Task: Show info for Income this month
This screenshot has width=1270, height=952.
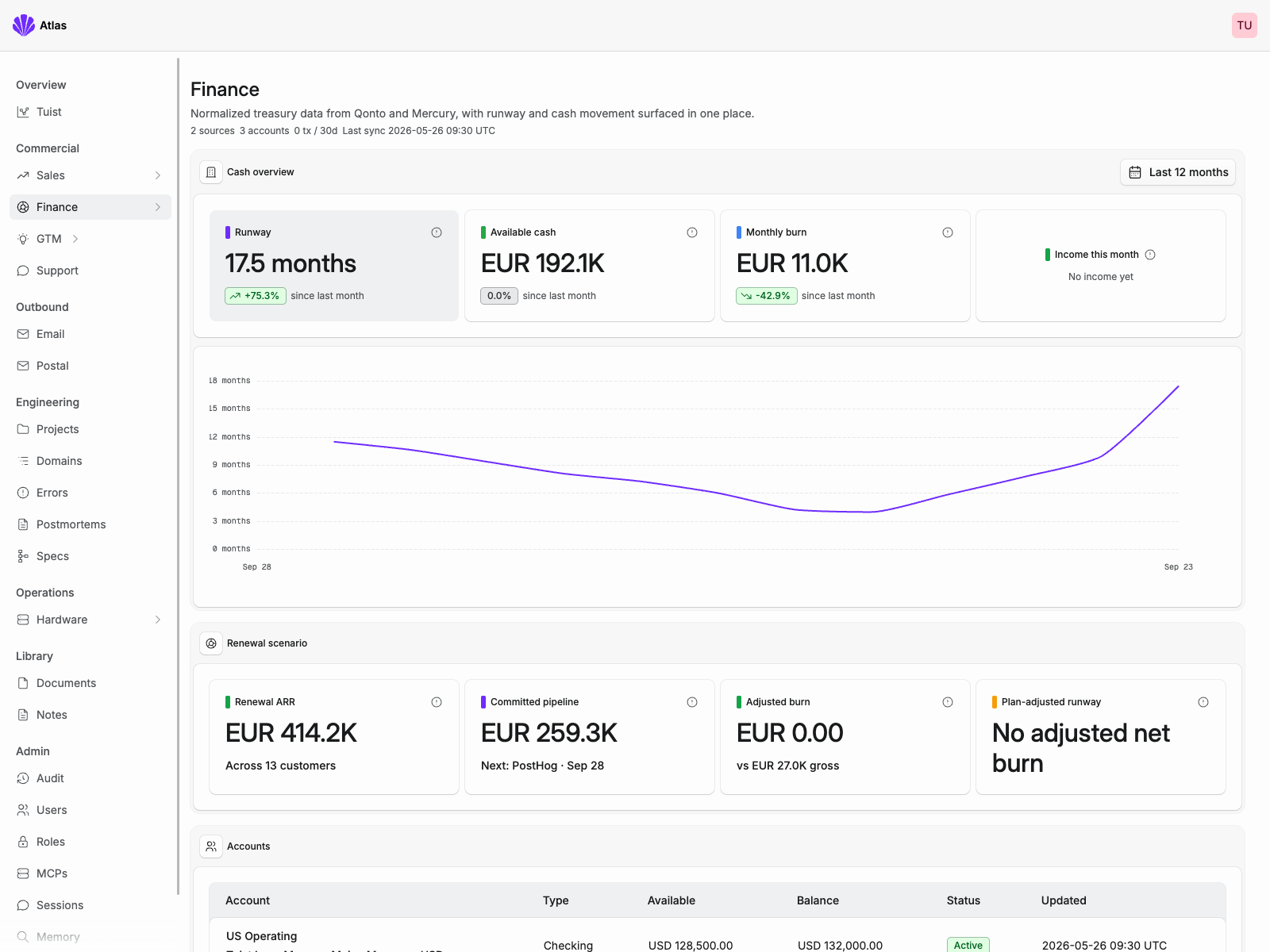Action: (x=1150, y=255)
